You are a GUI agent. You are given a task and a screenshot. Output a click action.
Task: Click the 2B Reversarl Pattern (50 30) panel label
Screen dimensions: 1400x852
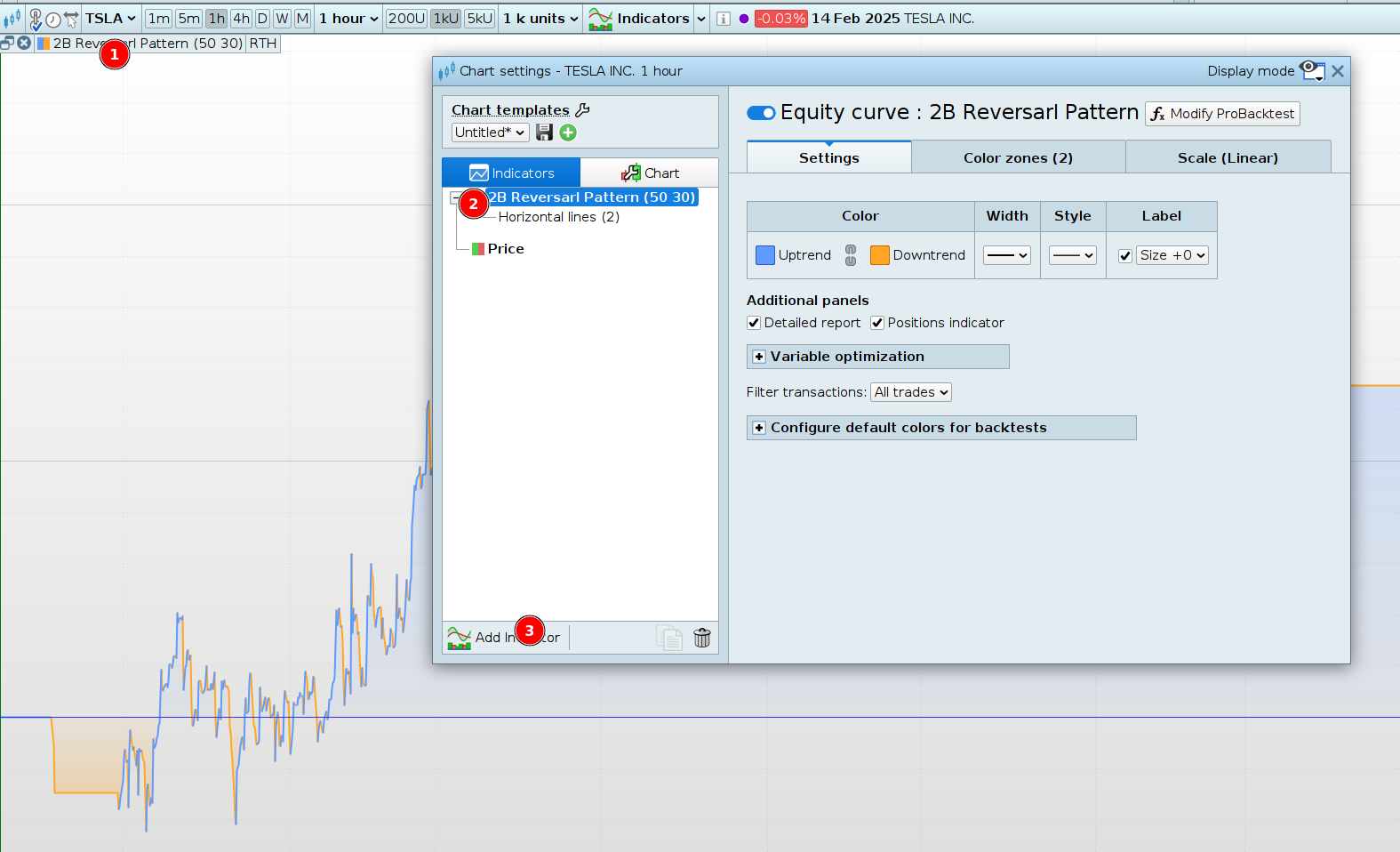pos(148,43)
